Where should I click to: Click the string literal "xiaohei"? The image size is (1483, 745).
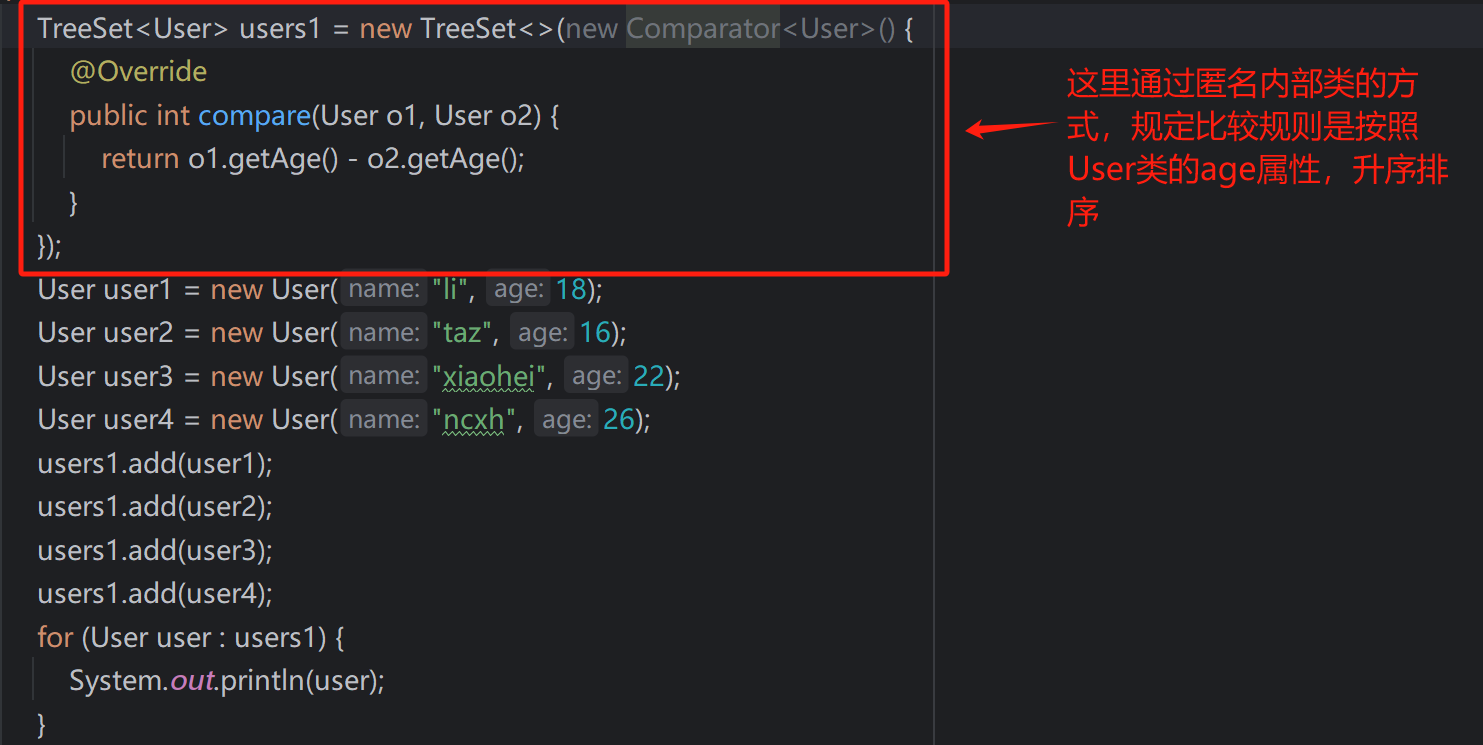tap(492, 376)
